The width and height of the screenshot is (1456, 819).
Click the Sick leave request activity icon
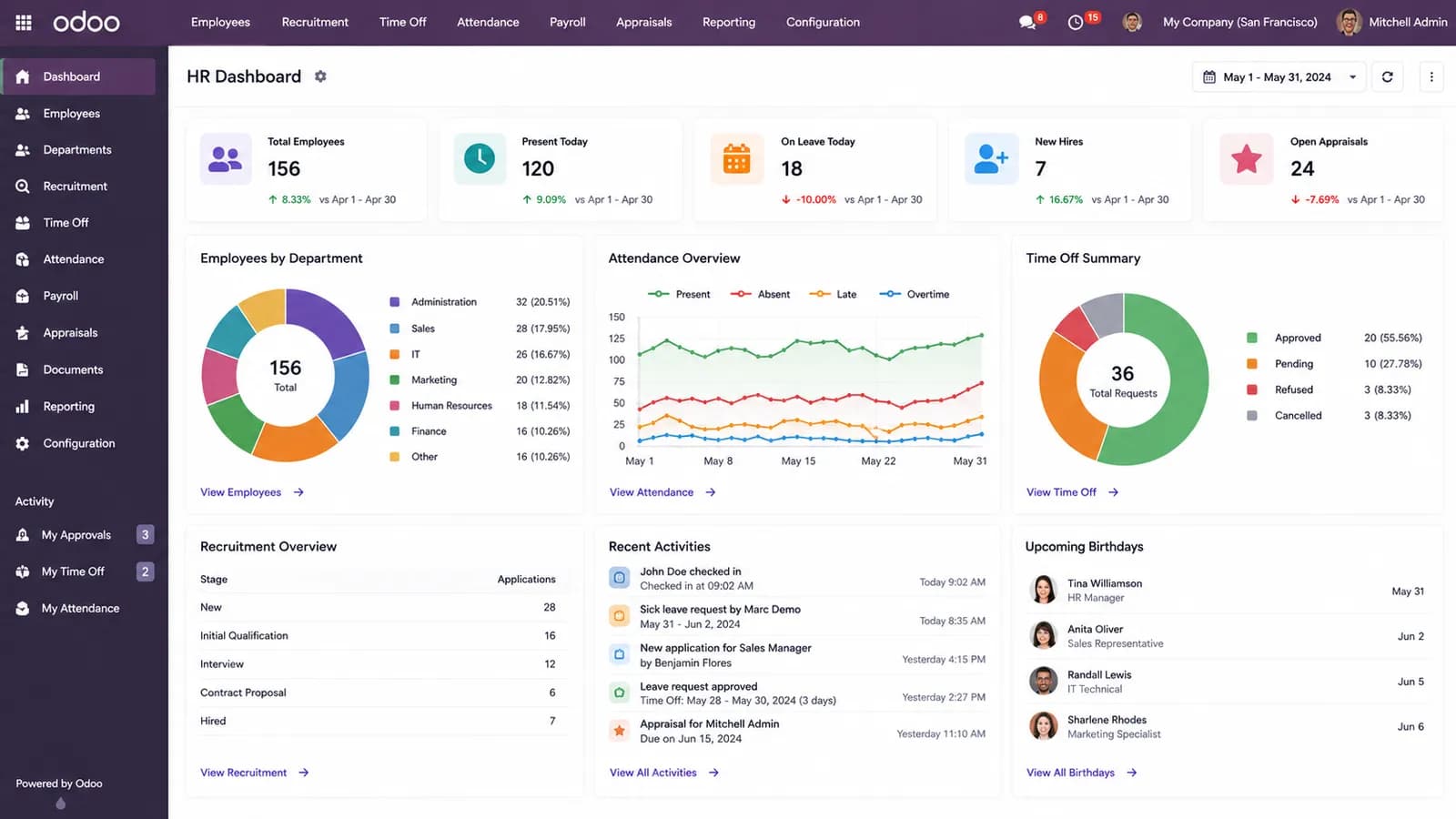coord(619,616)
